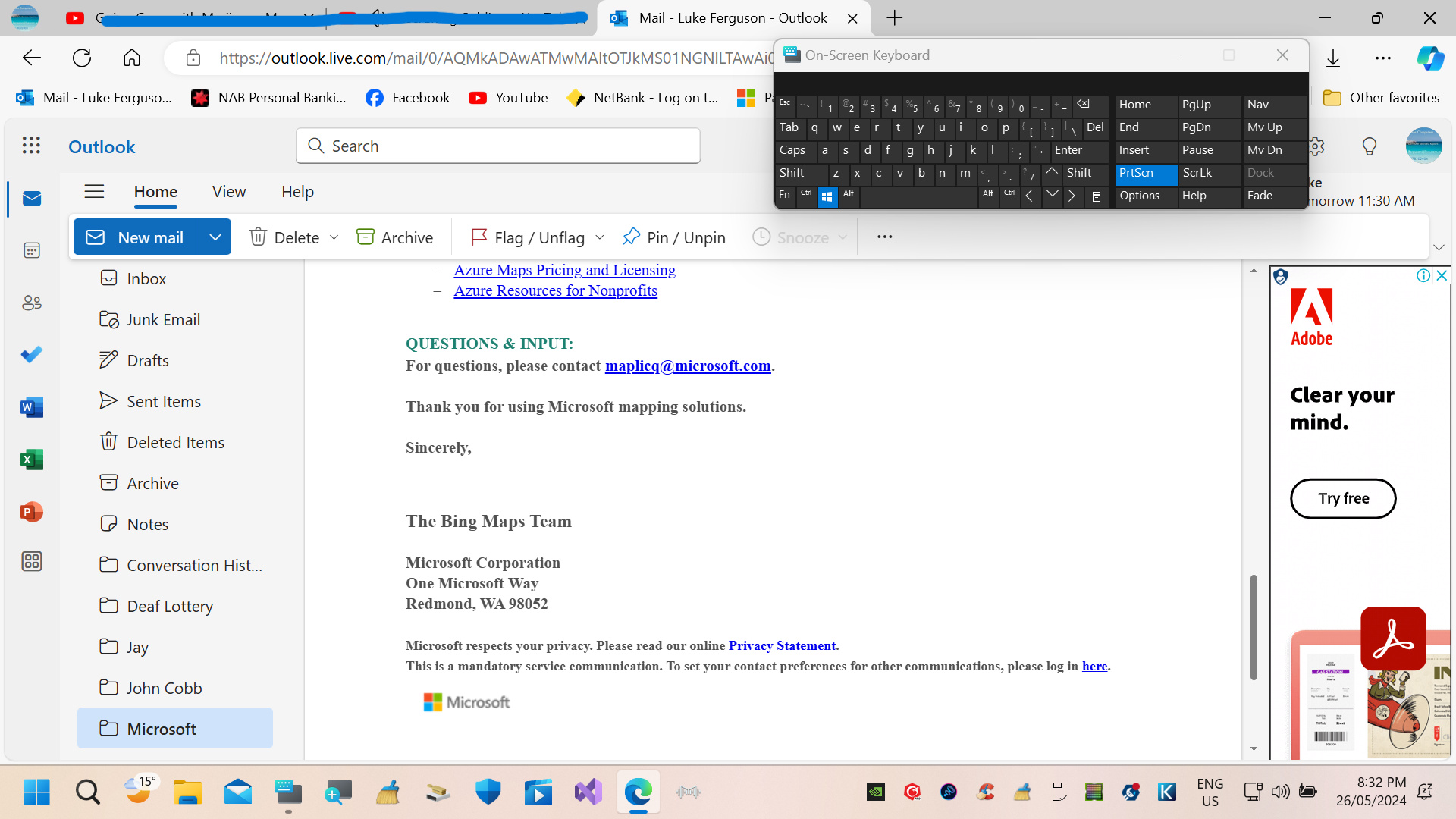Click the message pane vertical scrollbar thumb
The width and height of the screenshot is (1456, 819).
[1254, 627]
